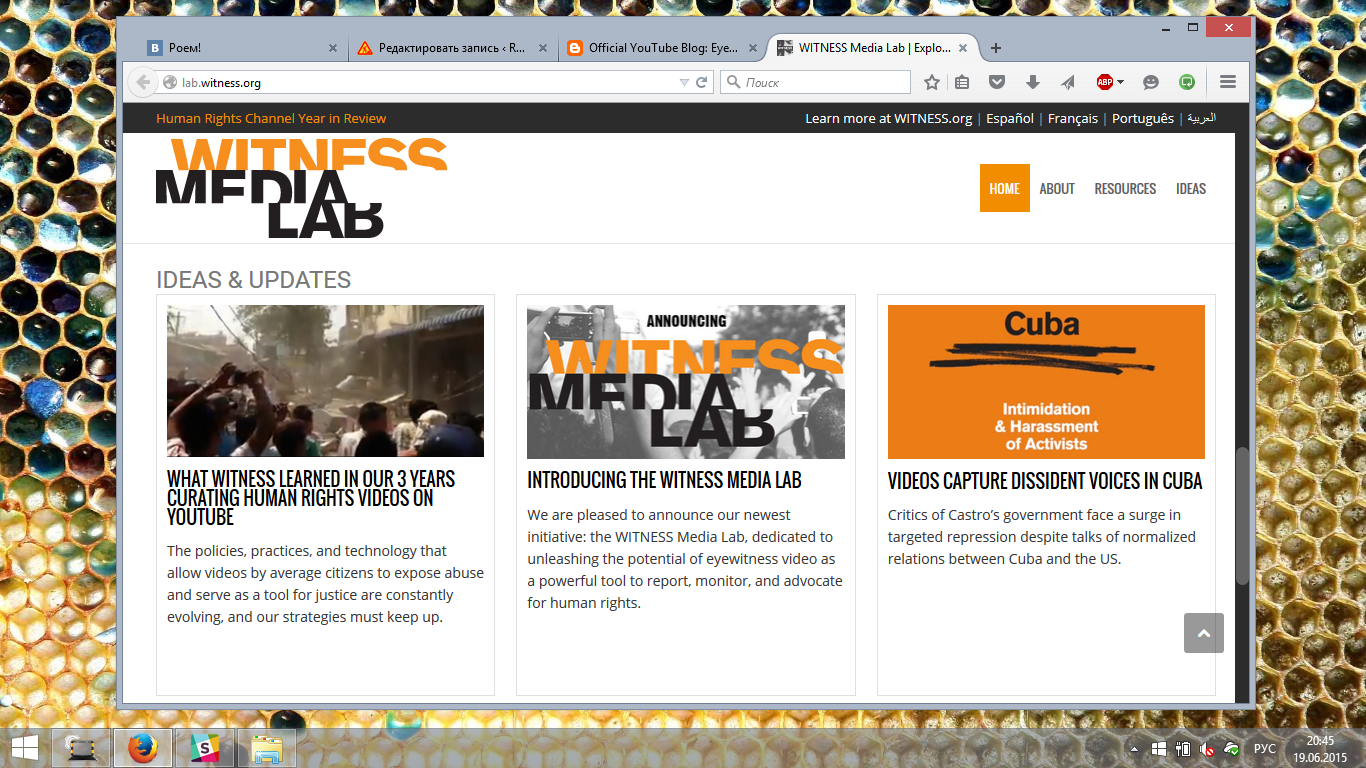Switch site language to Français
1366x768 pixels.
[1073, 118]
